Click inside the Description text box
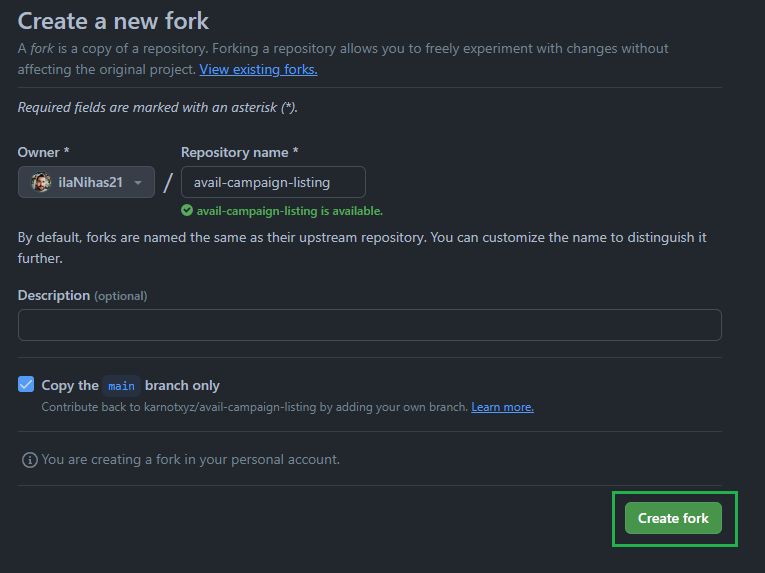The image size is (765, 573). point(370,325)
